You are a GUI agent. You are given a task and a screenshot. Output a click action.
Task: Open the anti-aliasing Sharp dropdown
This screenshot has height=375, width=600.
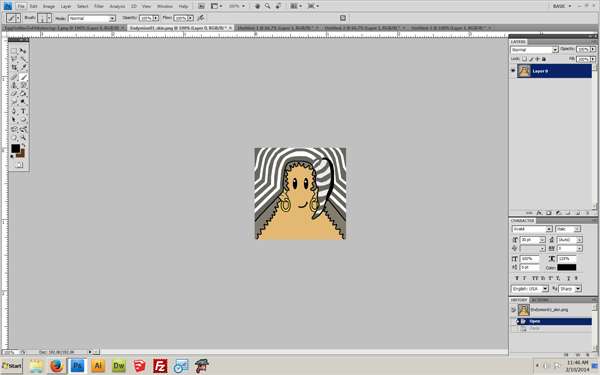pyautogui.click(x=578, y=289)
